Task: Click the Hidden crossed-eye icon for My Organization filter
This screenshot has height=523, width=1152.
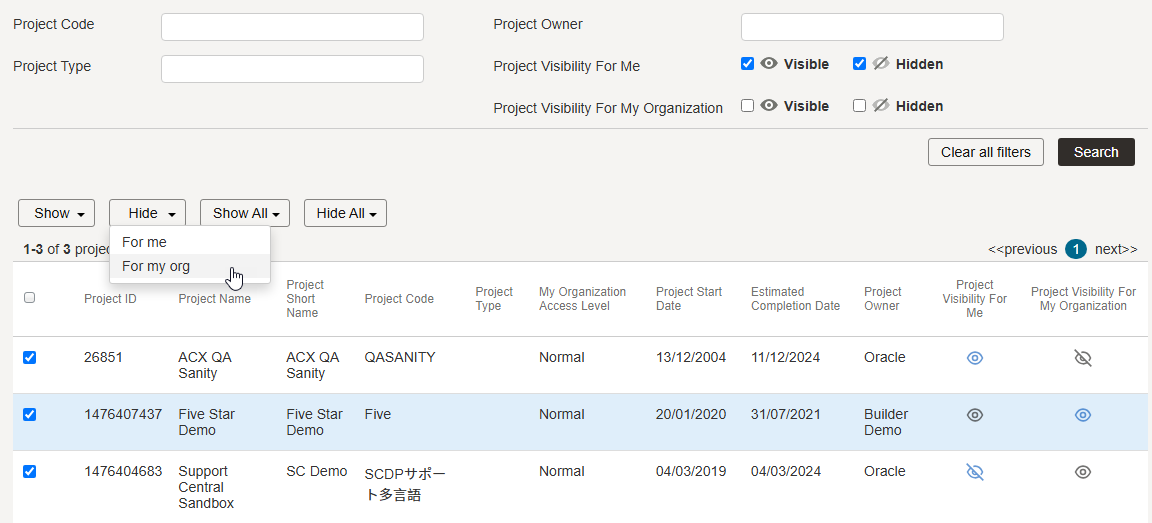Action: click(881, 106)
